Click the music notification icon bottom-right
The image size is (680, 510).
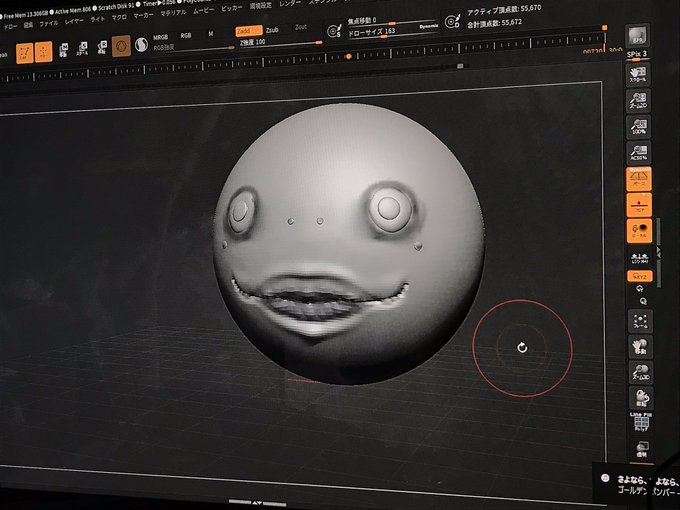(605, 477)
